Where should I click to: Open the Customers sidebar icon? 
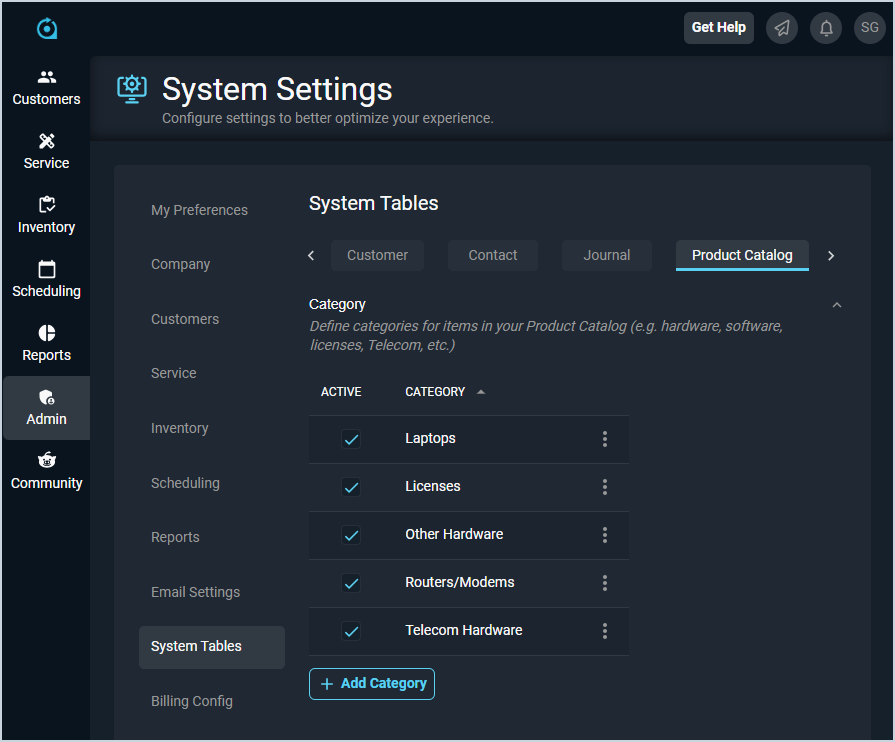[x=46, y=78]
